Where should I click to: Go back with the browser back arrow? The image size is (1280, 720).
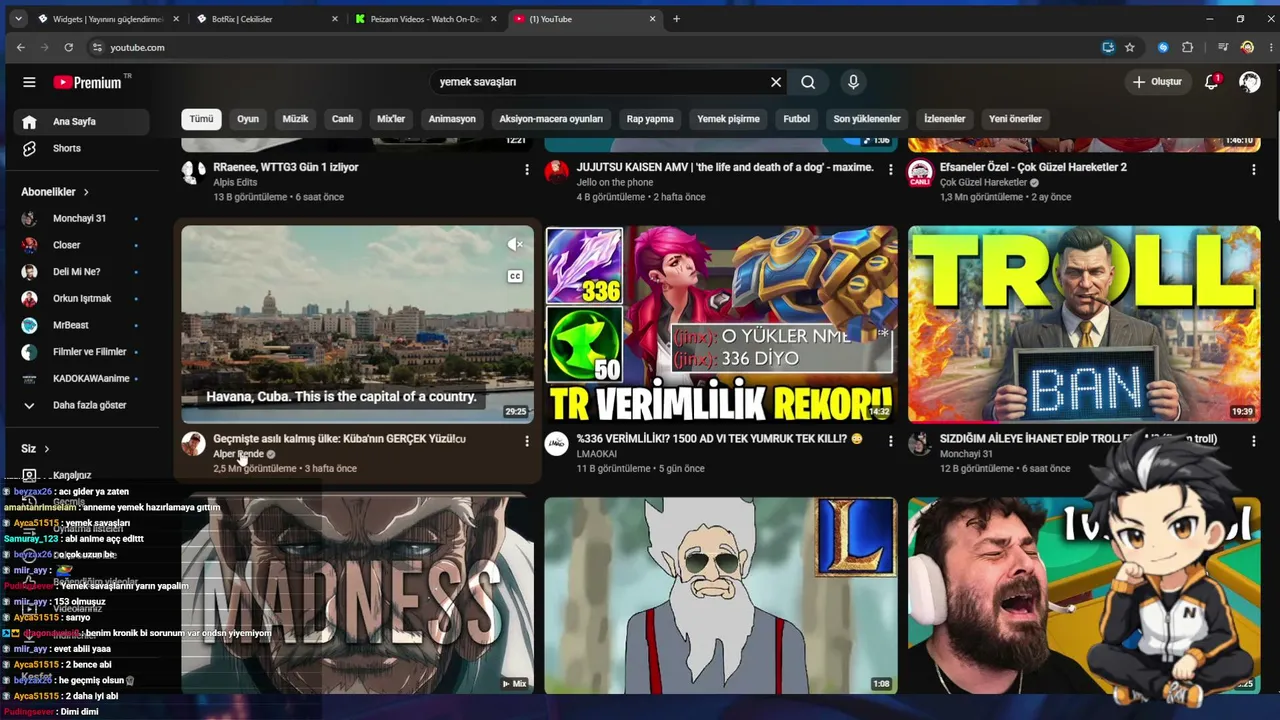coord(21,47)
